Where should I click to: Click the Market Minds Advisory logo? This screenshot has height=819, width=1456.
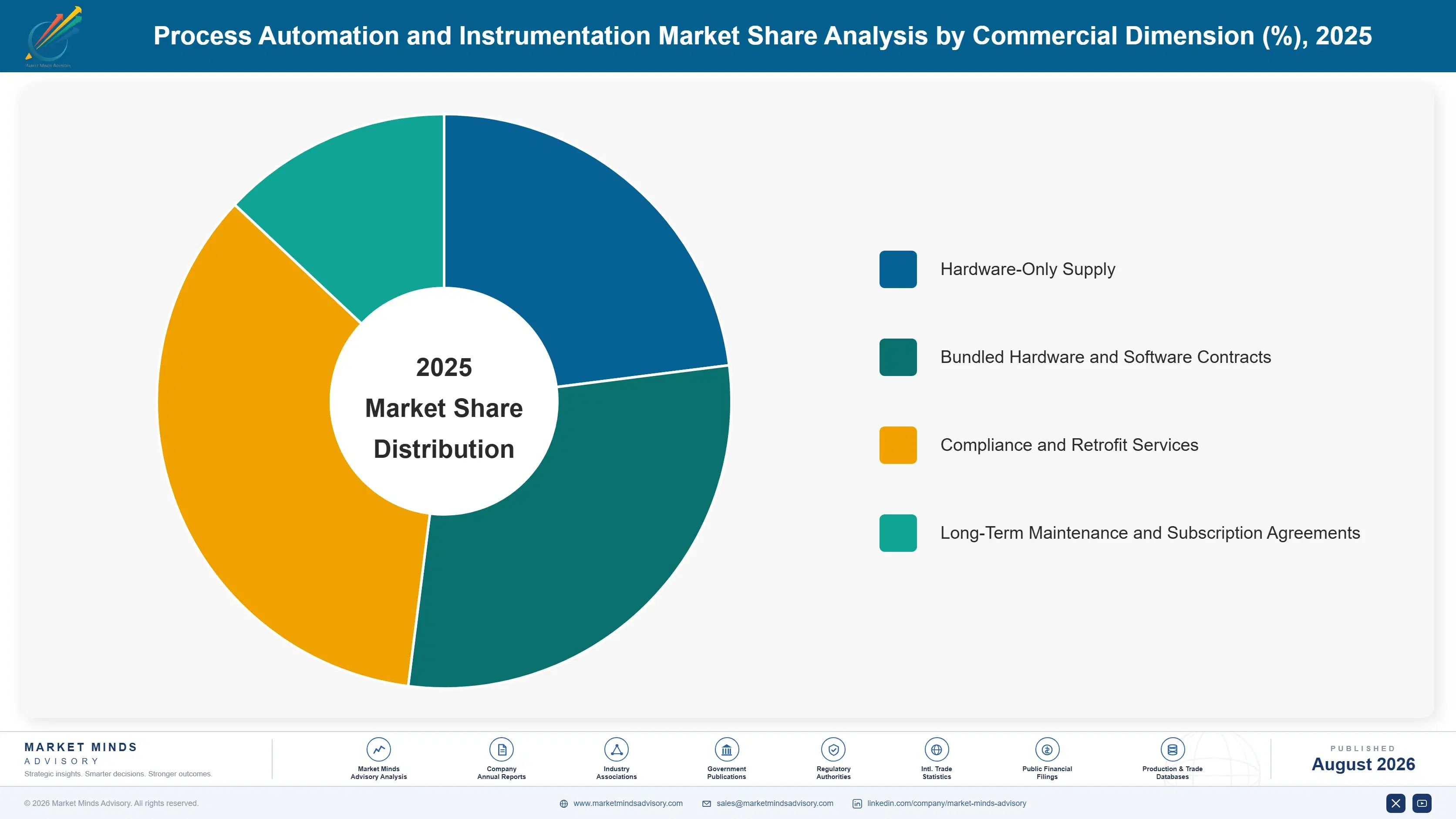[x=53, y=37]
